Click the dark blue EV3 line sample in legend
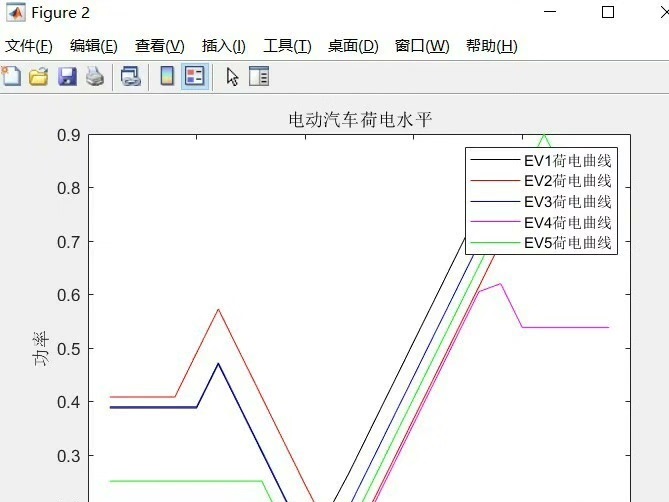669x502 pixels. 495,201
